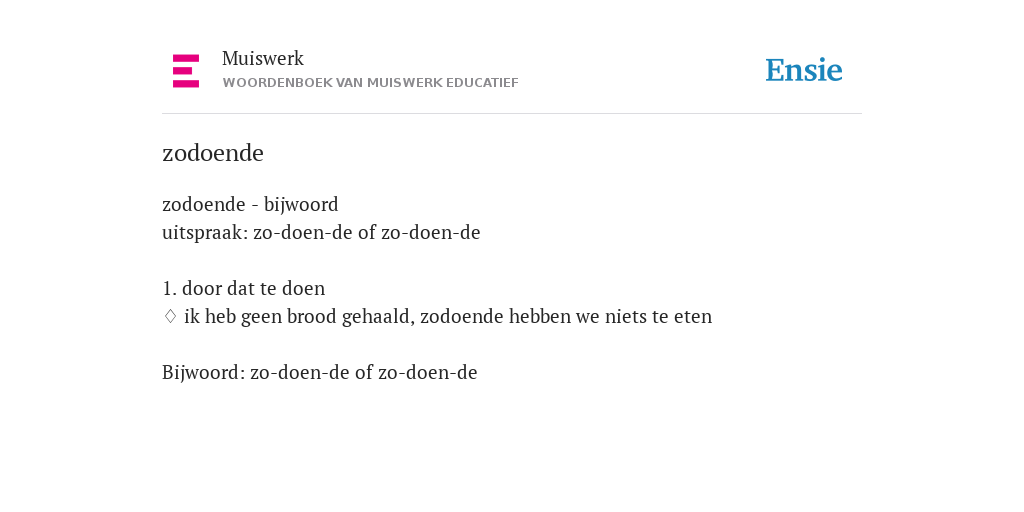
Task: Click the definition '1. door dat te doen'
Action: click(x=244, y=288)
